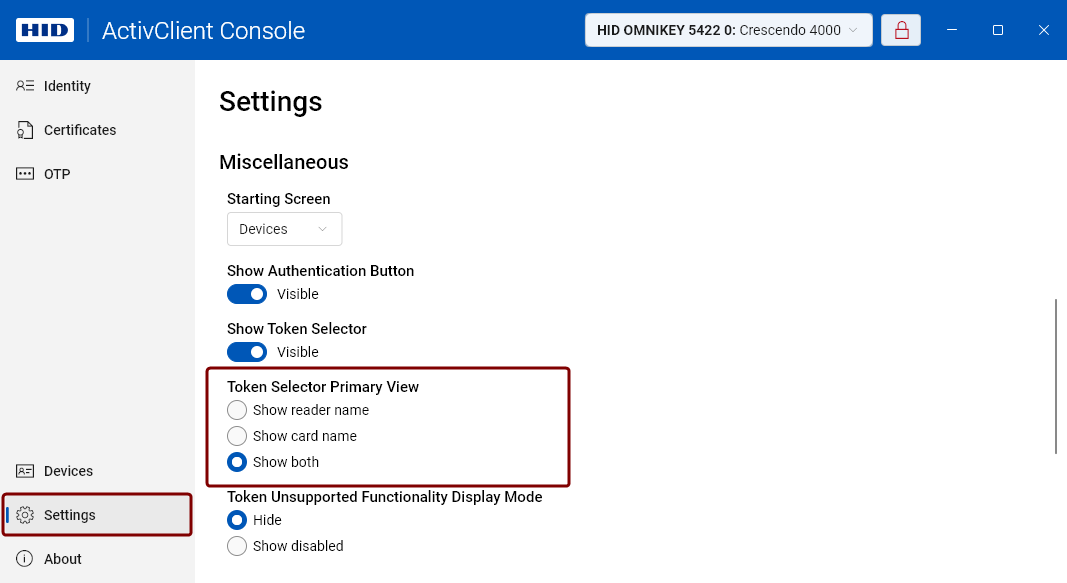Click the Certificates icon in sidebar
The width and height of the screenshot is (1067, 583).
click(x=25, y=130)
